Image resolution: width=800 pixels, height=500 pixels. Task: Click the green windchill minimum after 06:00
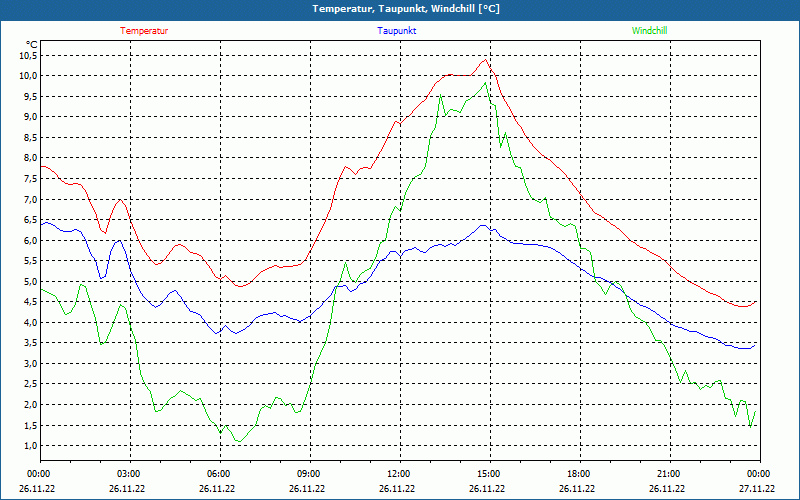coord(239,441)
